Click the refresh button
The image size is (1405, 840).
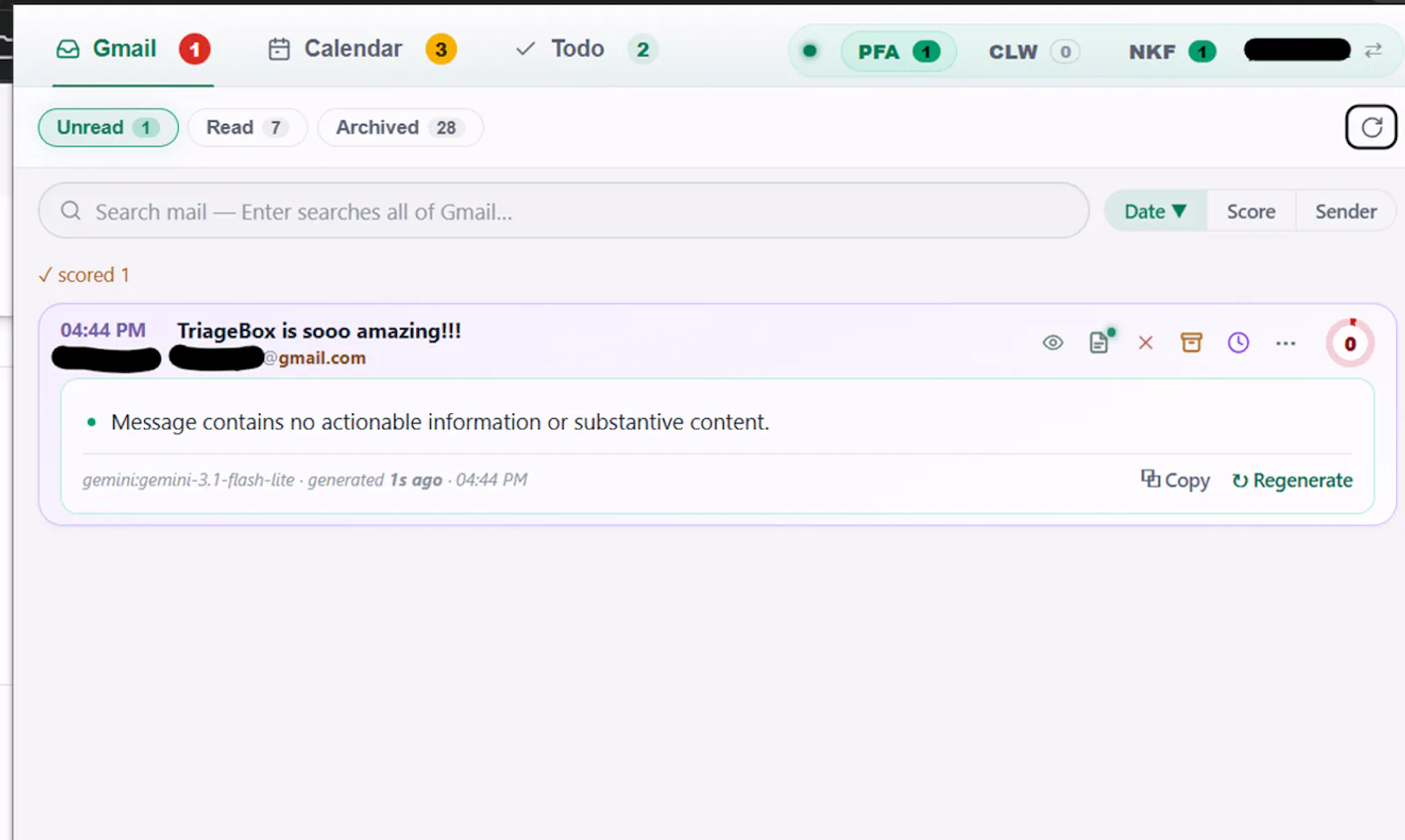(1371, 127)
